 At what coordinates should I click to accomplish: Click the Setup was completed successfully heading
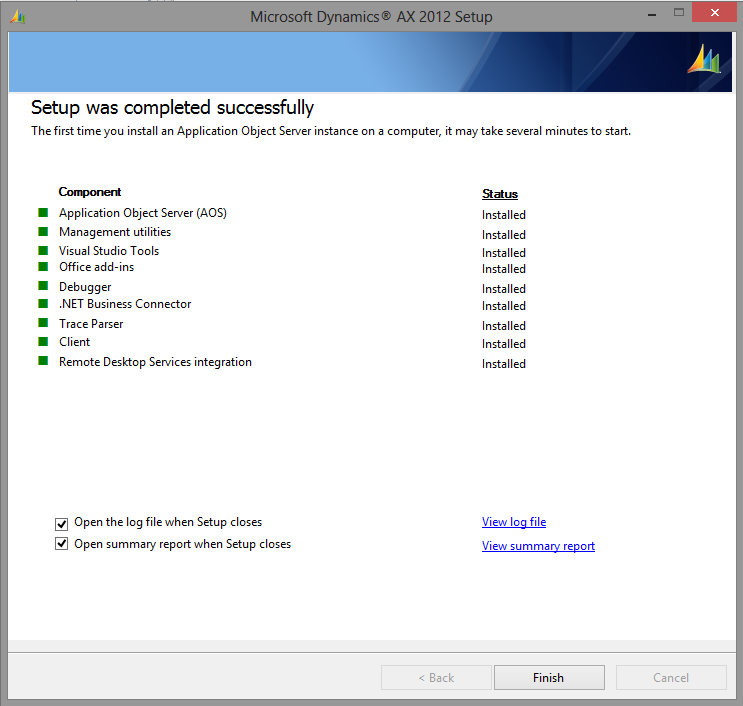tap(172, 108)
